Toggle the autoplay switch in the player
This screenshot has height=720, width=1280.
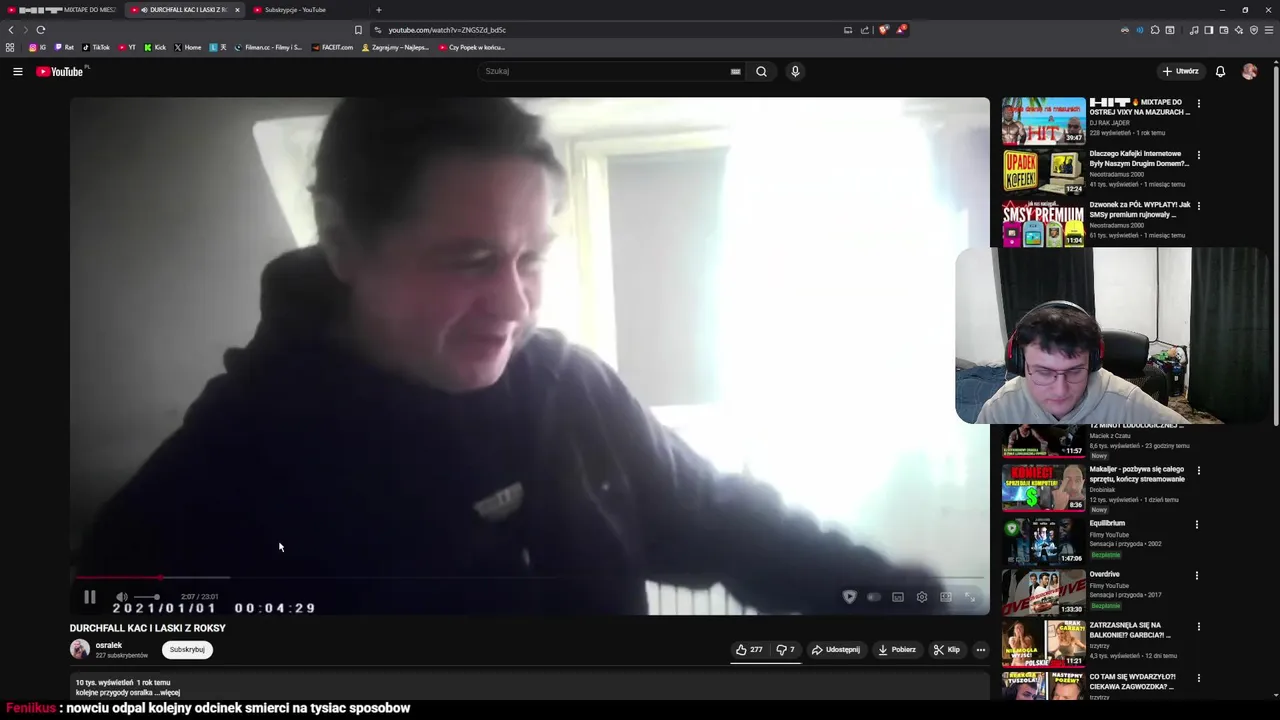point(874,597)
